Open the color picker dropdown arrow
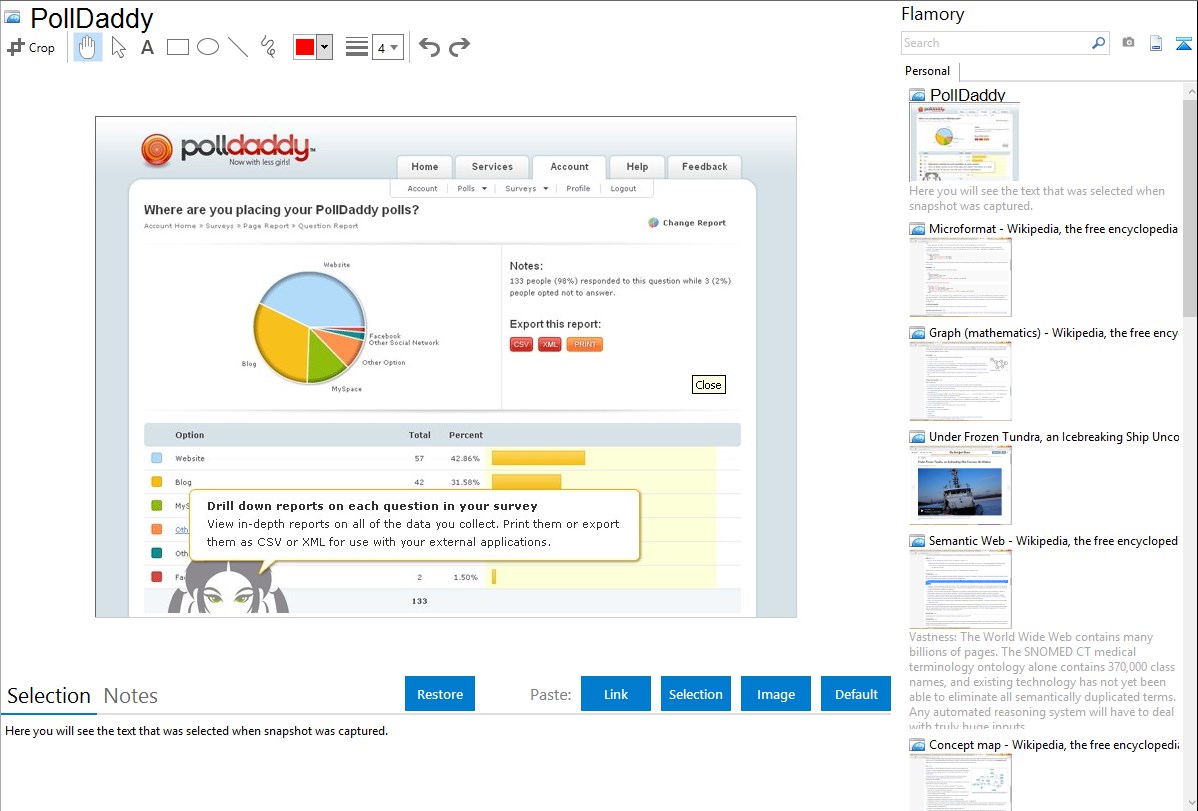1198x811 pixels. coord(324,47)
